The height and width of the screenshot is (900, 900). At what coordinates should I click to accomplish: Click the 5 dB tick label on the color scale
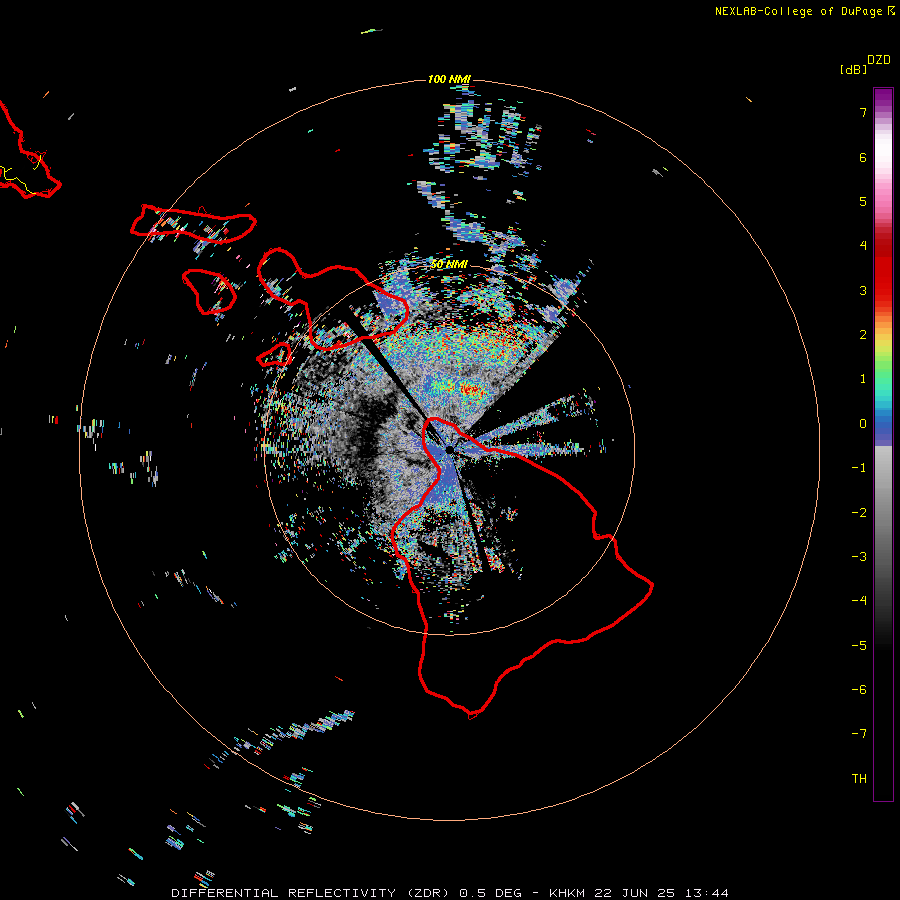[863, 201]
